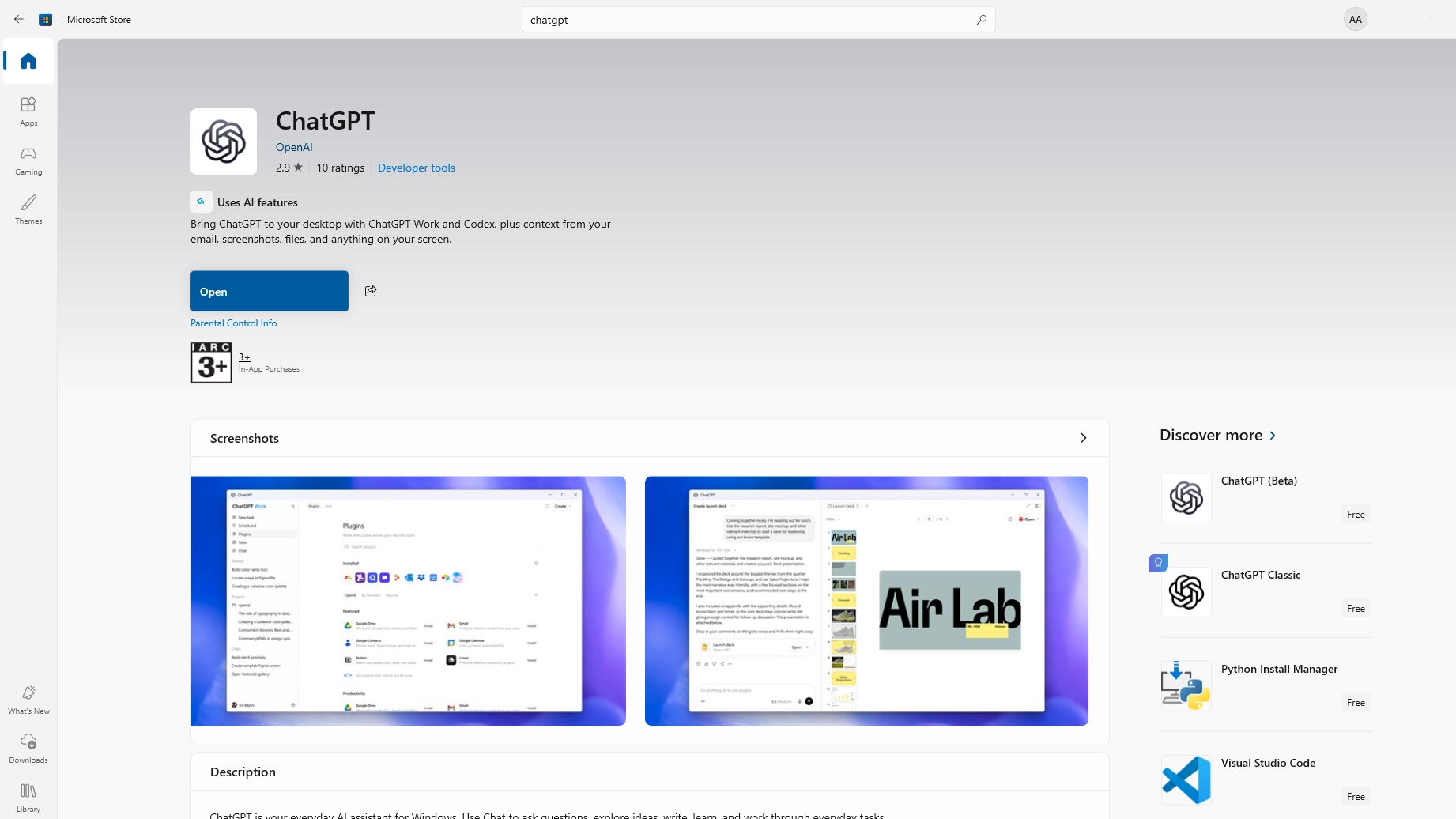
Task: Click the In-App Purchases label
Action: tap(269, 369)
